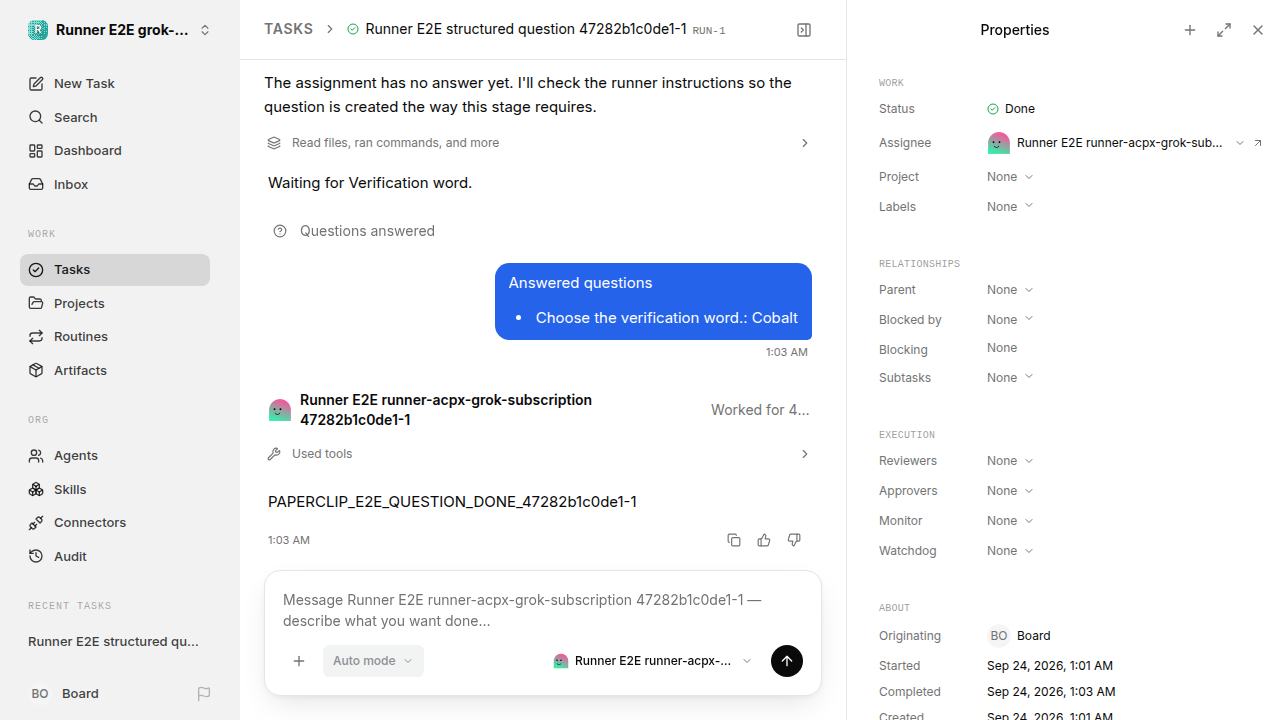Open the Subtasks None dropdown
1280x720 pixels.
point(1010,378)
